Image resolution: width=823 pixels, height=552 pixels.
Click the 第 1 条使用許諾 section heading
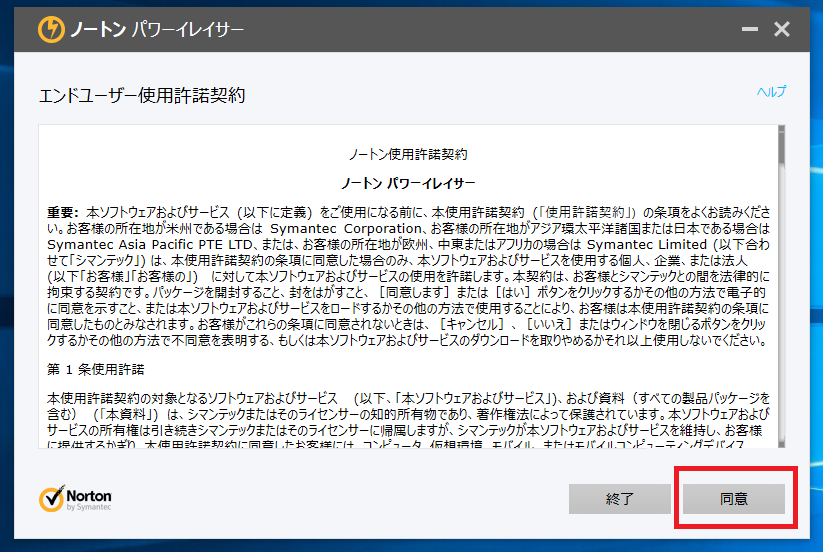click(96, 369)
